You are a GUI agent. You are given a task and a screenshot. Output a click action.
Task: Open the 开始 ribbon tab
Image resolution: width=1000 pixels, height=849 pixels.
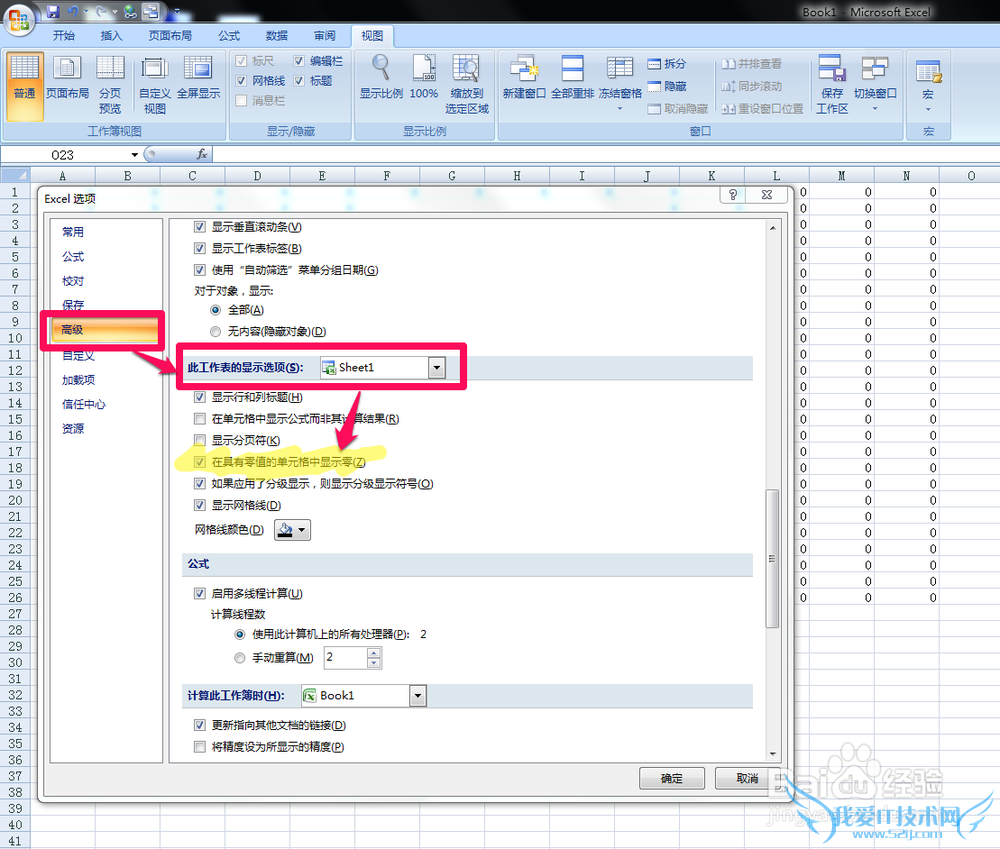[64, 36]
